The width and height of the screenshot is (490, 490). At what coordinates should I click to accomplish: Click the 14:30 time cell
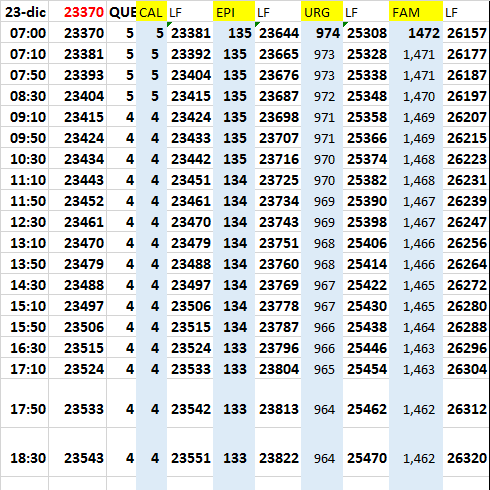[x=25, y=285]
